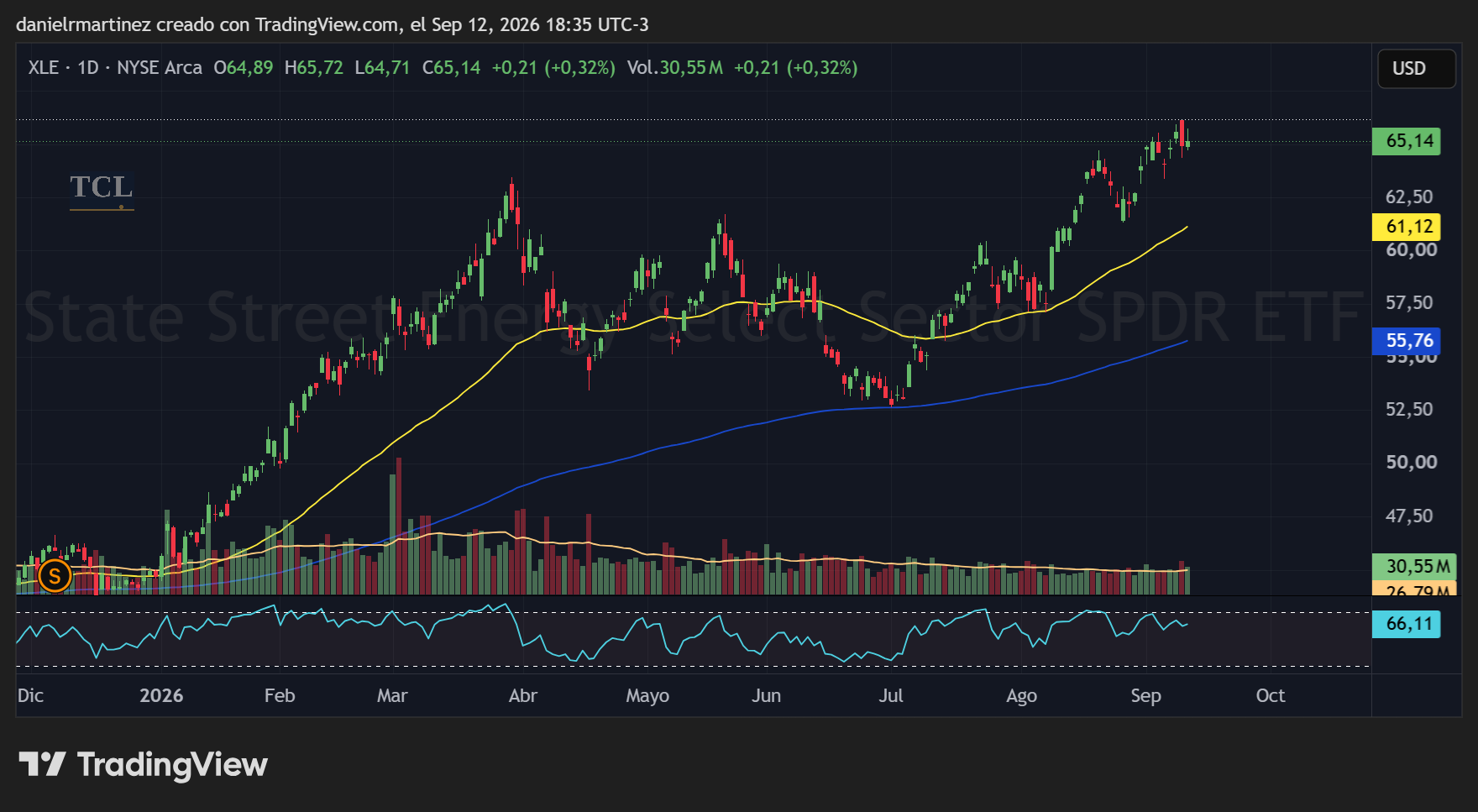1478x812 pixels.
Task: Click the orange S event marker icon
Action: pos(55,576)
